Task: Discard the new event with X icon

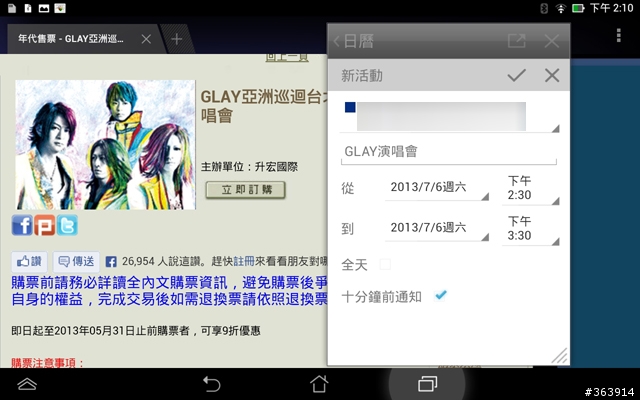Action: (x=552, y=76)
